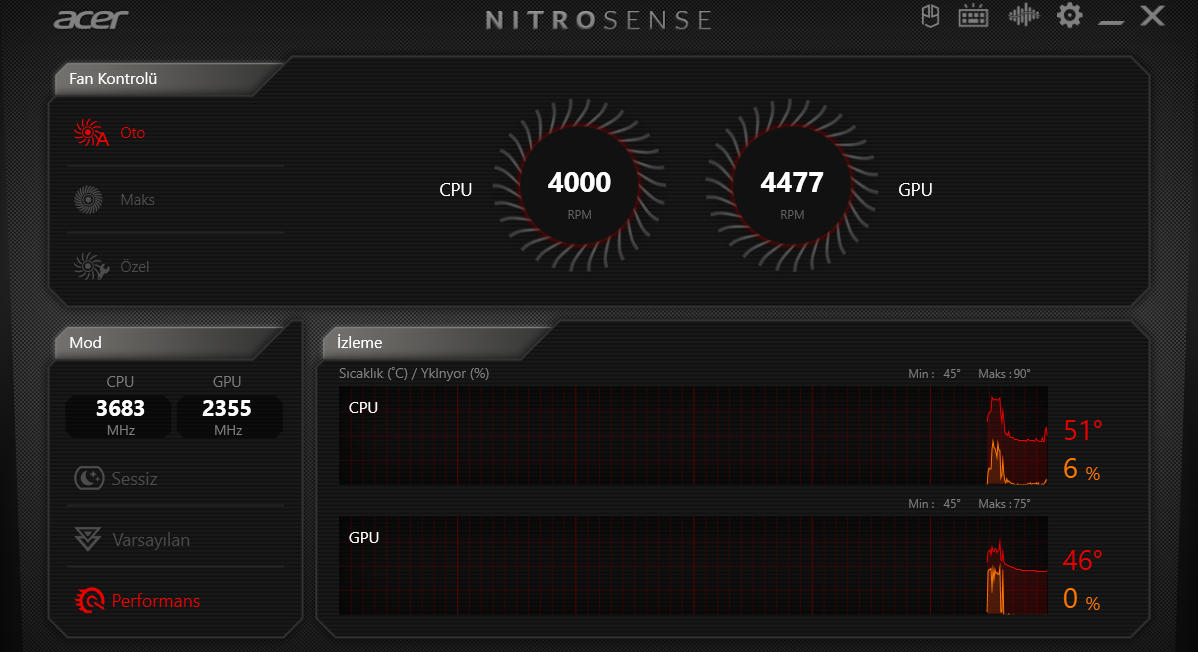Click the Varsayılan mode icon
The image size is (1198, 652).
pos(88,539)
